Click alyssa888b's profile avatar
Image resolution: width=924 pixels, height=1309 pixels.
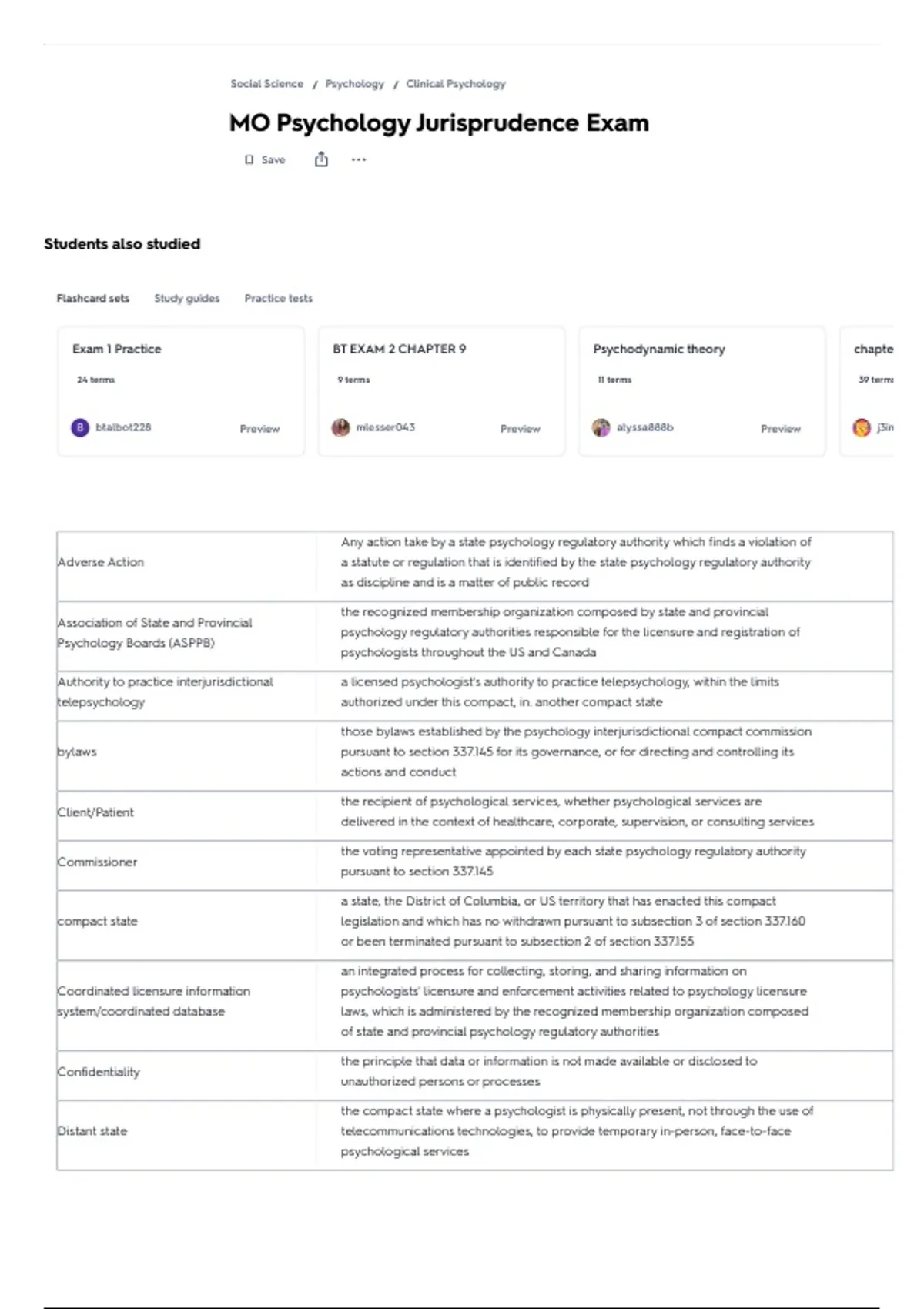pos(601,427)
